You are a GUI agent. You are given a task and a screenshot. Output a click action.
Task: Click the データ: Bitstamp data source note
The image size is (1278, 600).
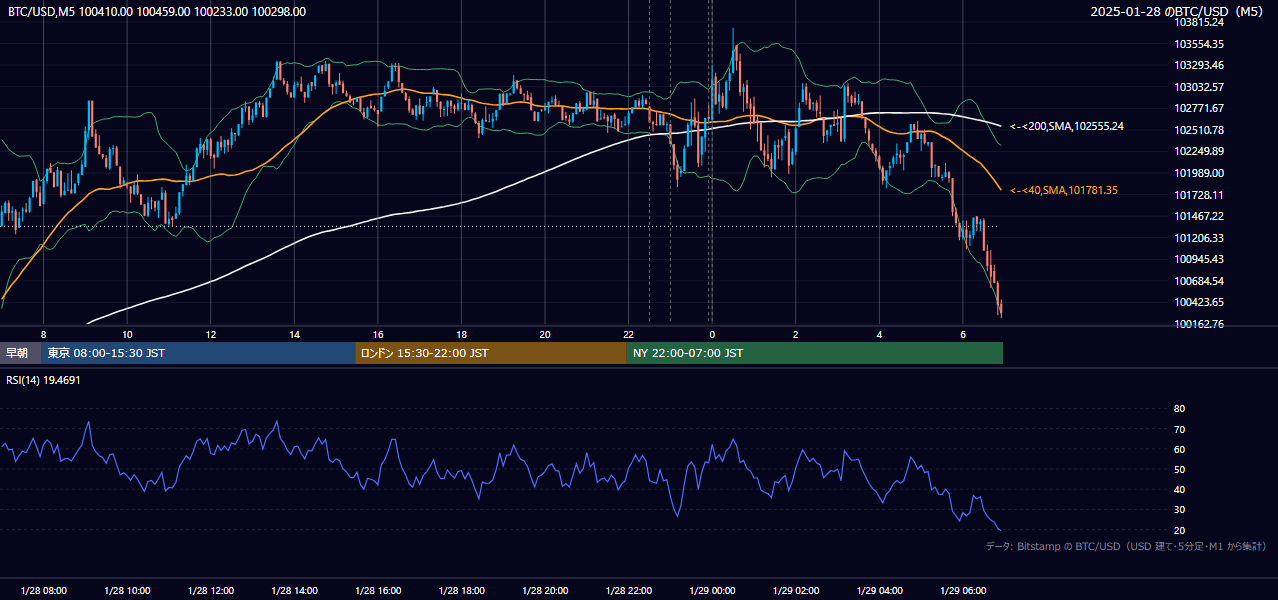tap(1126, 546)
